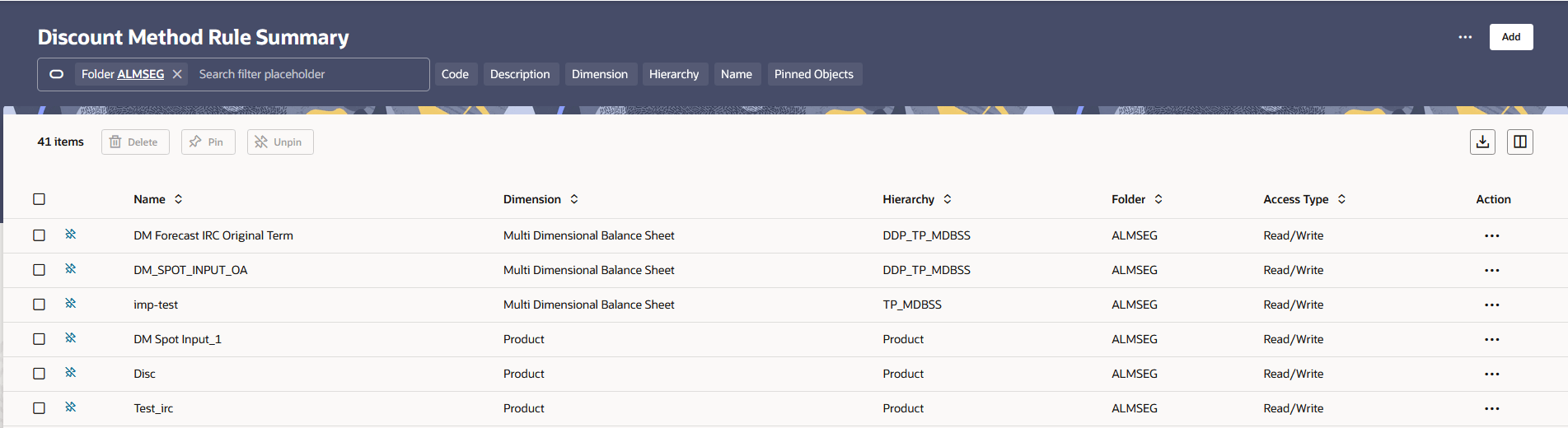
Task: Click the Add button
Action: pyautogui.click(x=1511, y=37)
